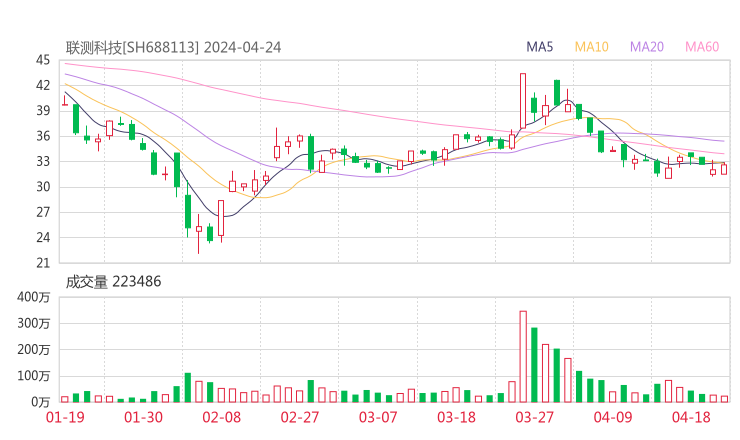Click the 24 price axis label
This screenshot has height=440, width=740.
[43, 237]
